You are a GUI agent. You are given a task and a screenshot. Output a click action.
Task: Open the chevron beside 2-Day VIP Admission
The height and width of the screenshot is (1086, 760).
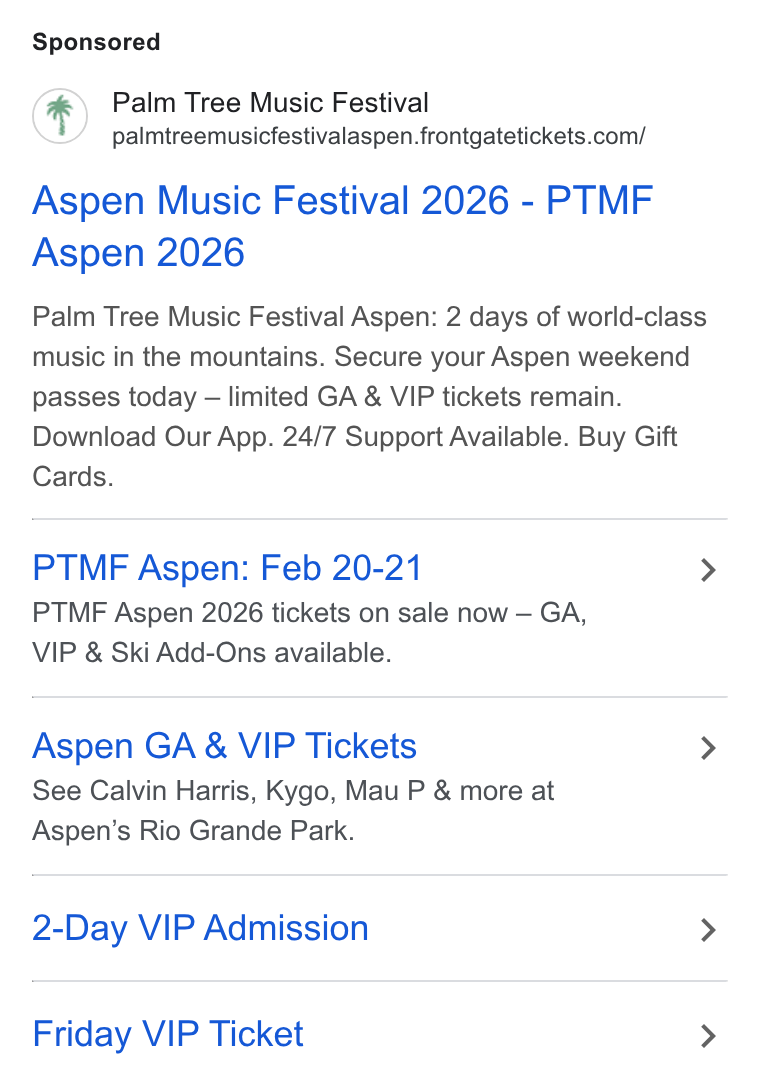click(x=707, y=929)
